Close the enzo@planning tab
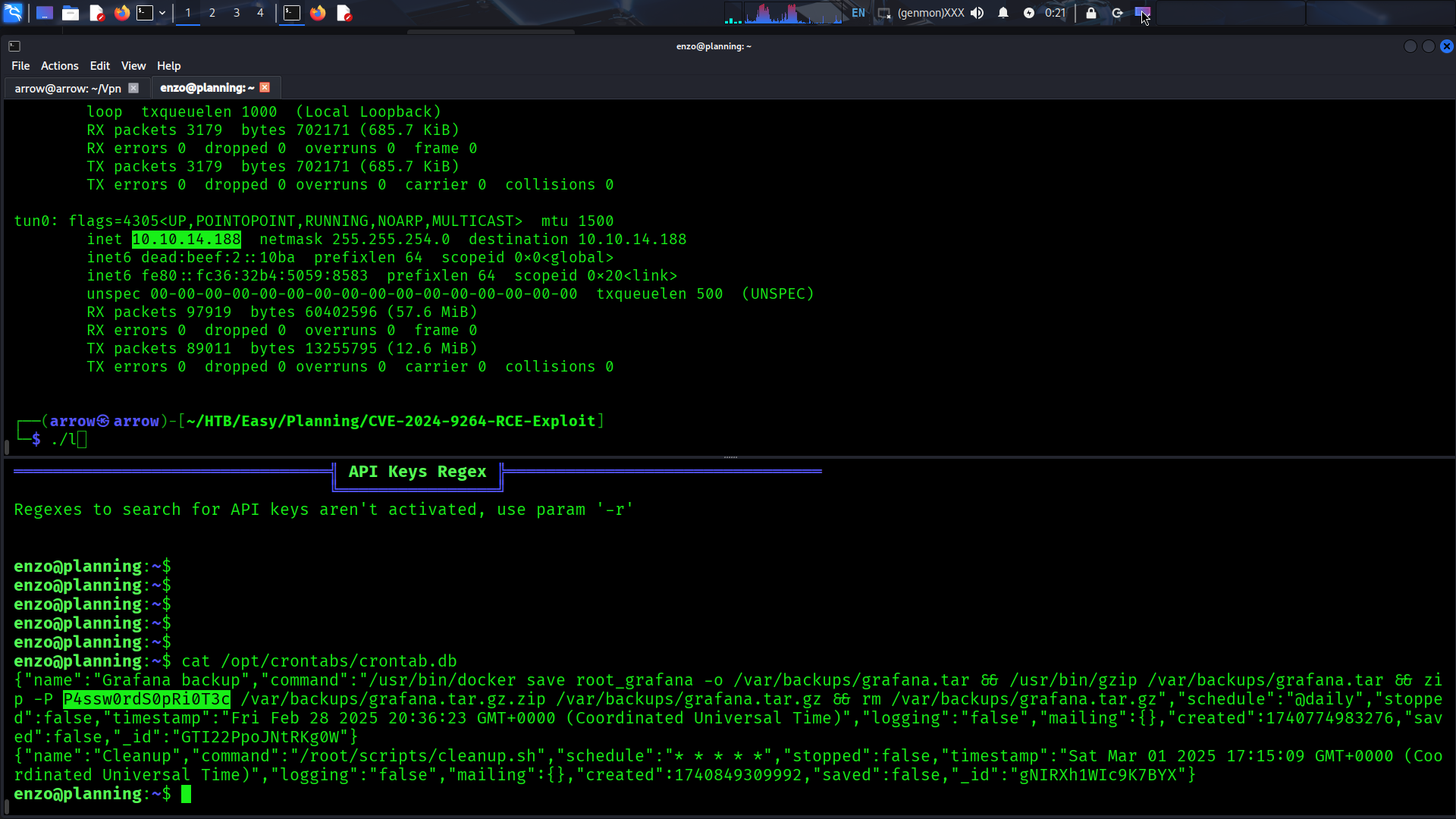Viewport: 1456px width, 819px height. [265, 87]
